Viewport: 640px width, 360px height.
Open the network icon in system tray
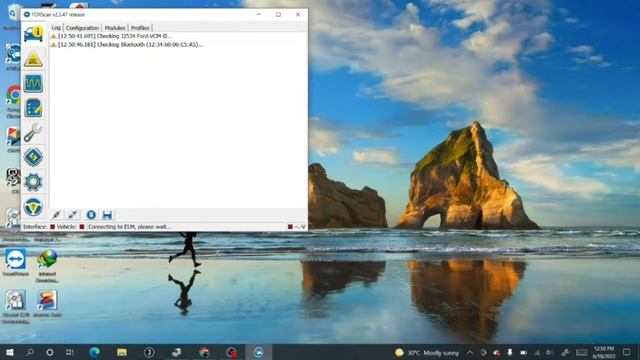pos(537,353)
